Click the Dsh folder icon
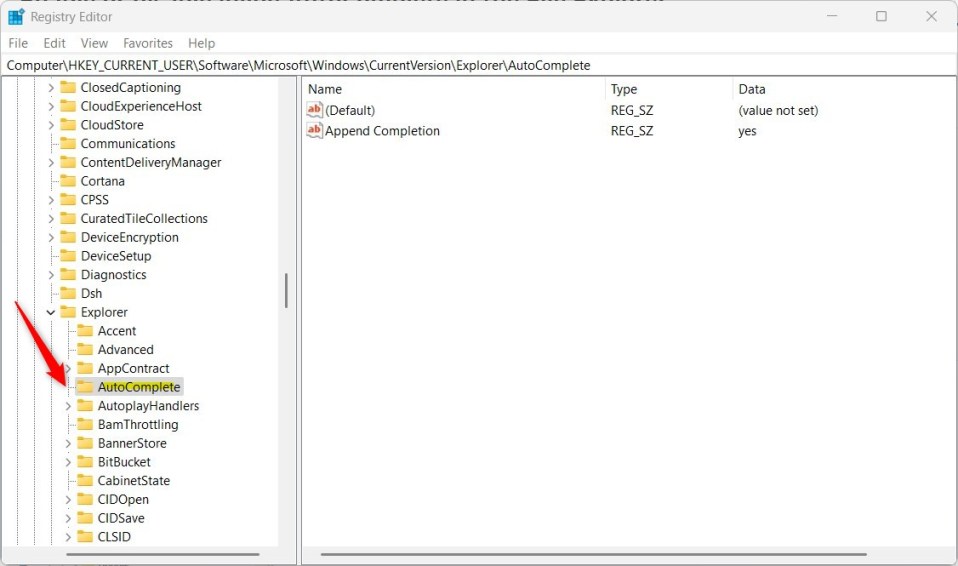 pyautogui.click(x=68, y=293)
